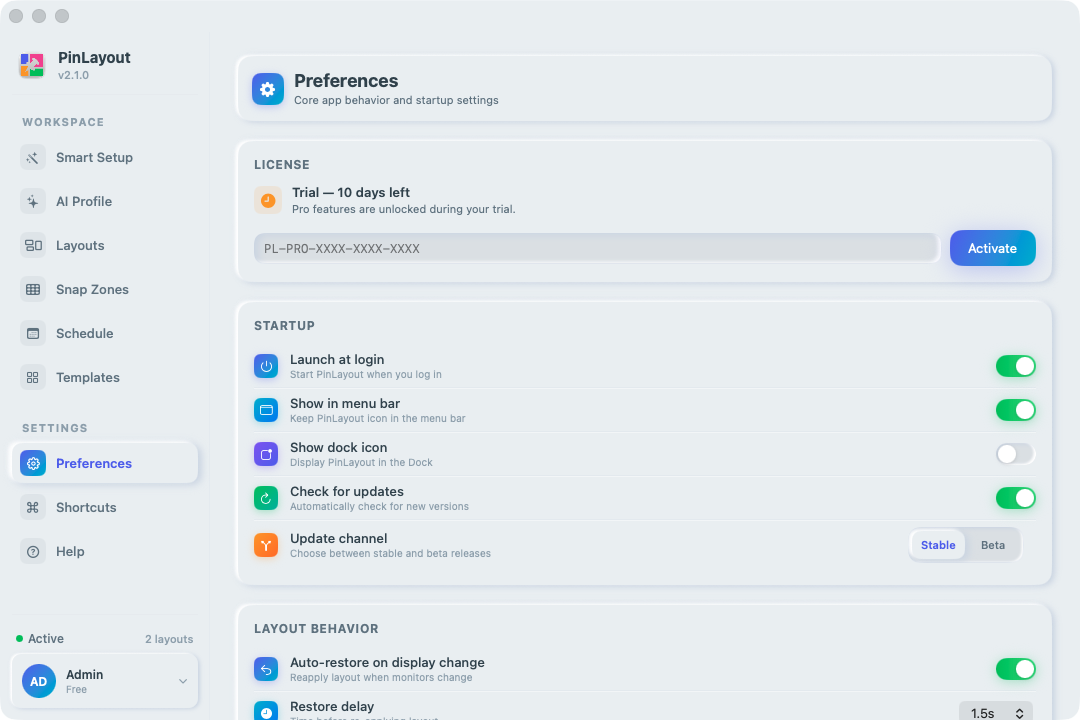This screenshot has width=1080, height=720.
Task: Click the LAYOUT BEHAVIOR section heading
Action: tap(316, 629)
